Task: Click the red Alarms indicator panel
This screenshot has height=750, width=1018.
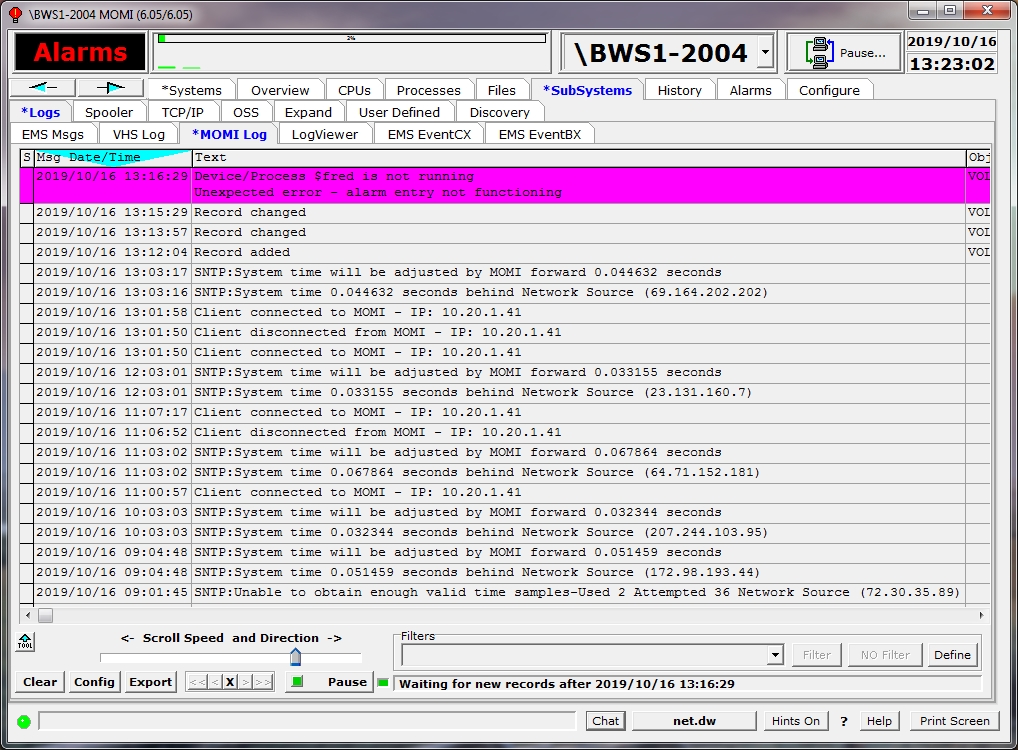Action: click(x=80, y=53)
